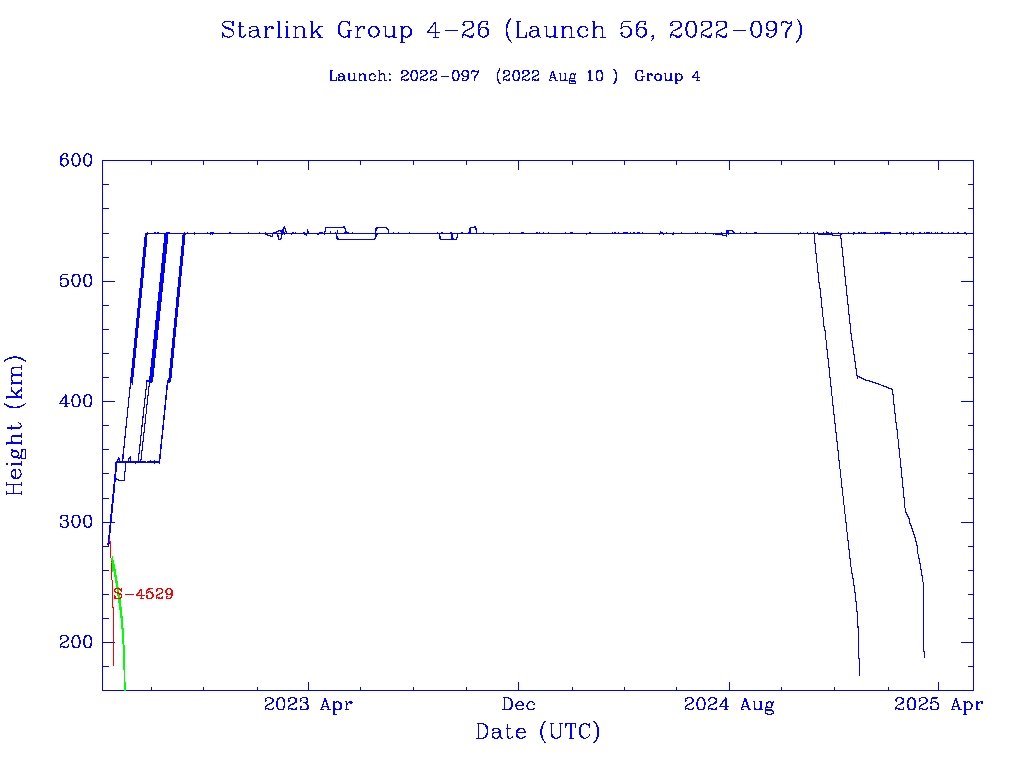The height and width of the screenshot is (768, 1024).
Task: Select the "500" height axis label
Action: point(76,281)
